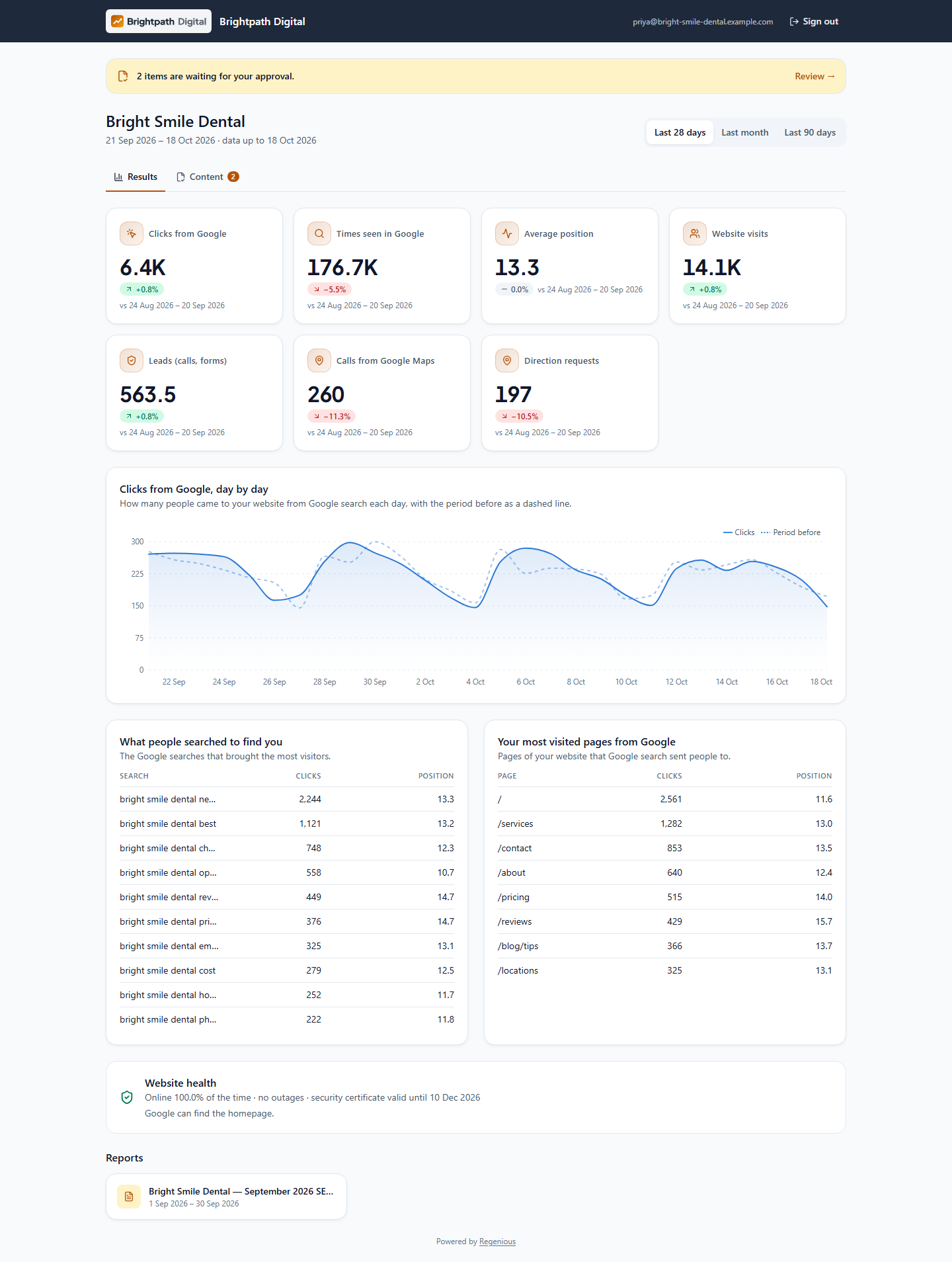Image resolution: width=952 pixels, height=1262 pixels.
Task: Click the /blog/tips page row
Action: pos(665,946)
